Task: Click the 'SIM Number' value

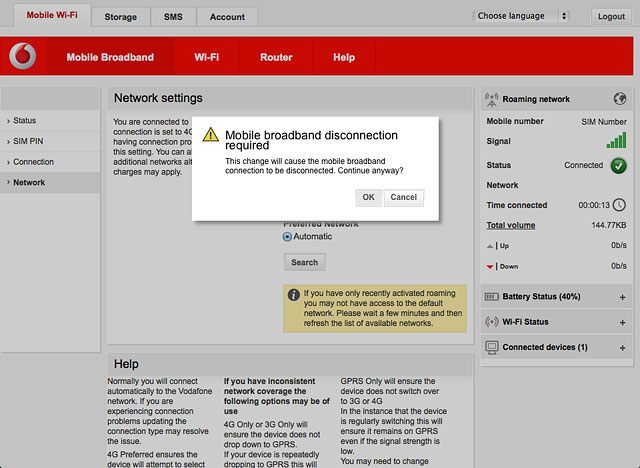Action: (604, 122)
